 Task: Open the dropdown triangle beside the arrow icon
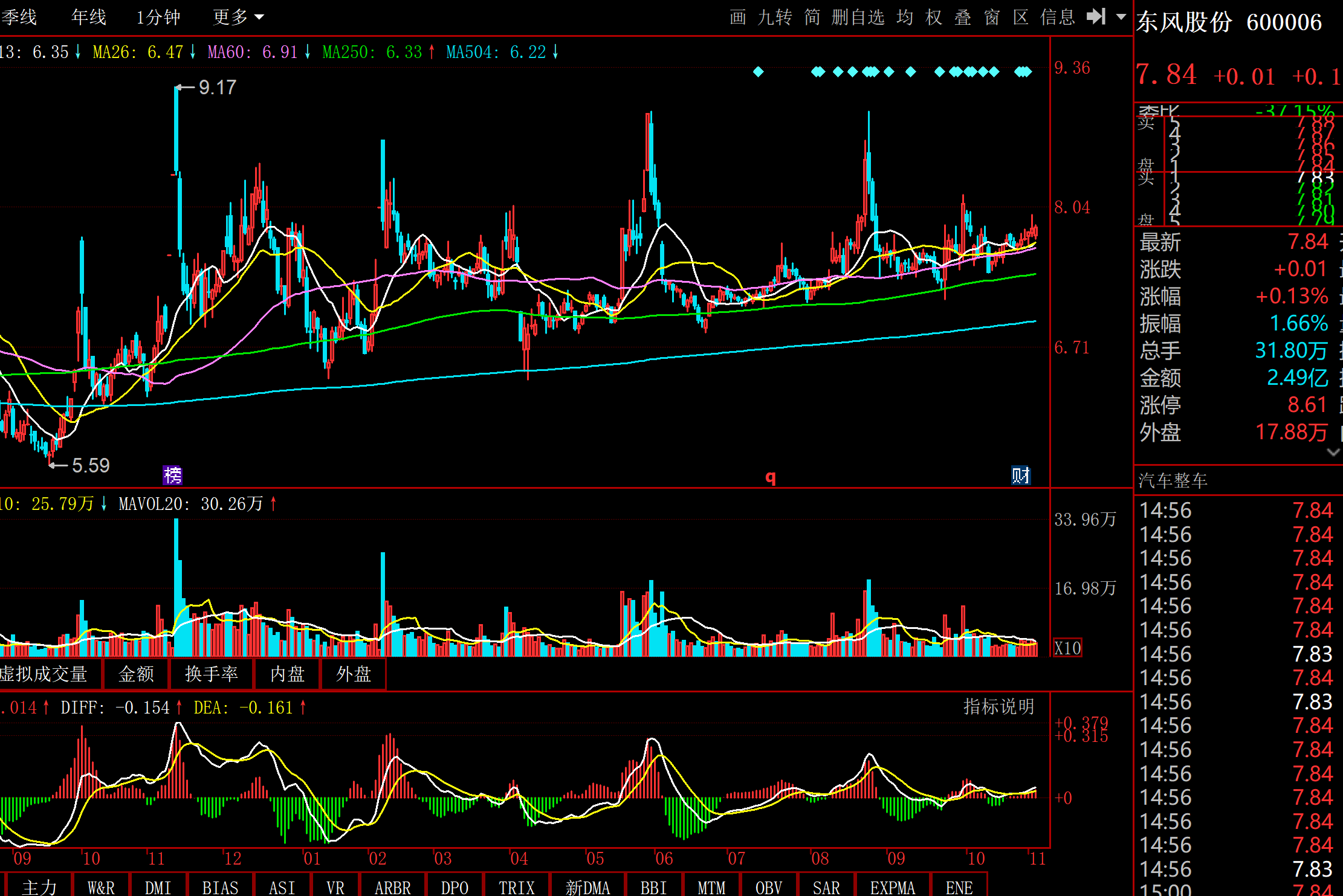[1121, 16]
